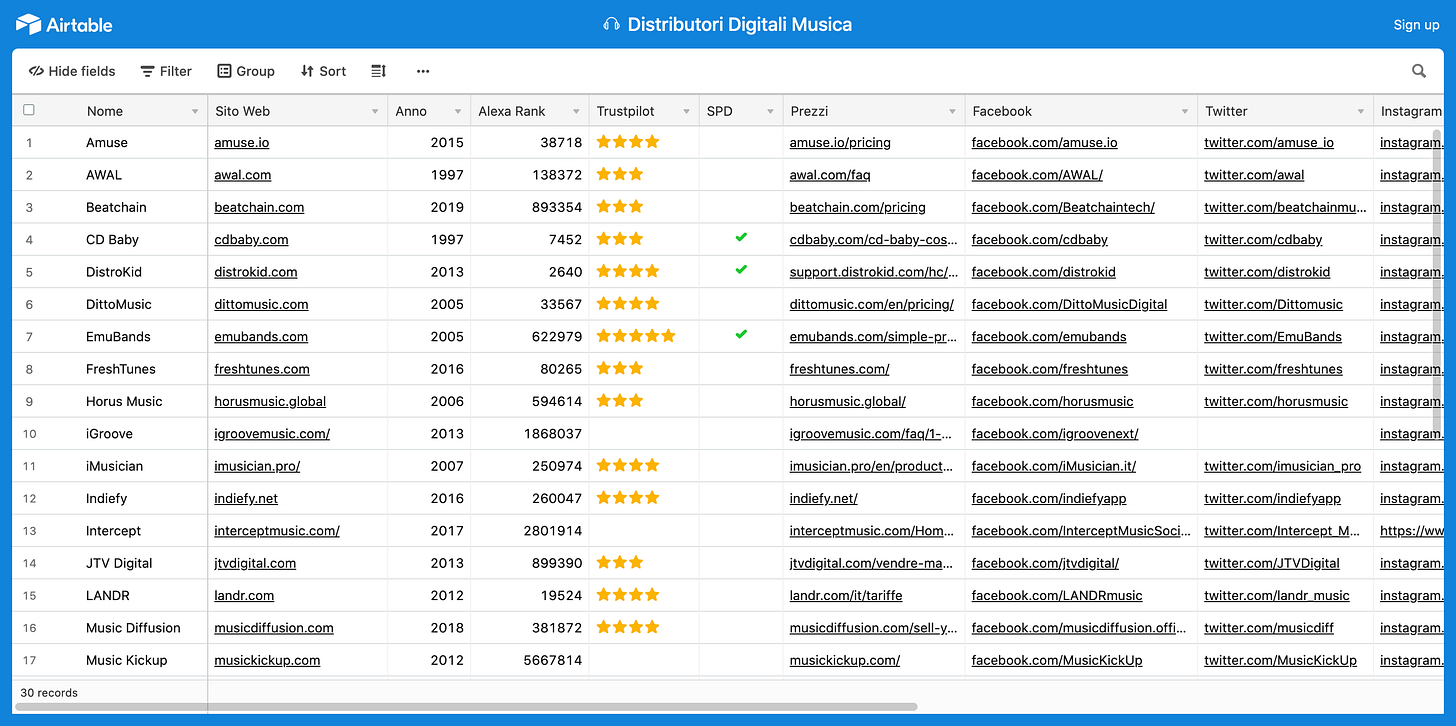The height and width of the screenshot is (726, 1456).
Task: Open the Trustpilot column dropdown arrow
Action: pyautogui.click(x=687, y=111)
